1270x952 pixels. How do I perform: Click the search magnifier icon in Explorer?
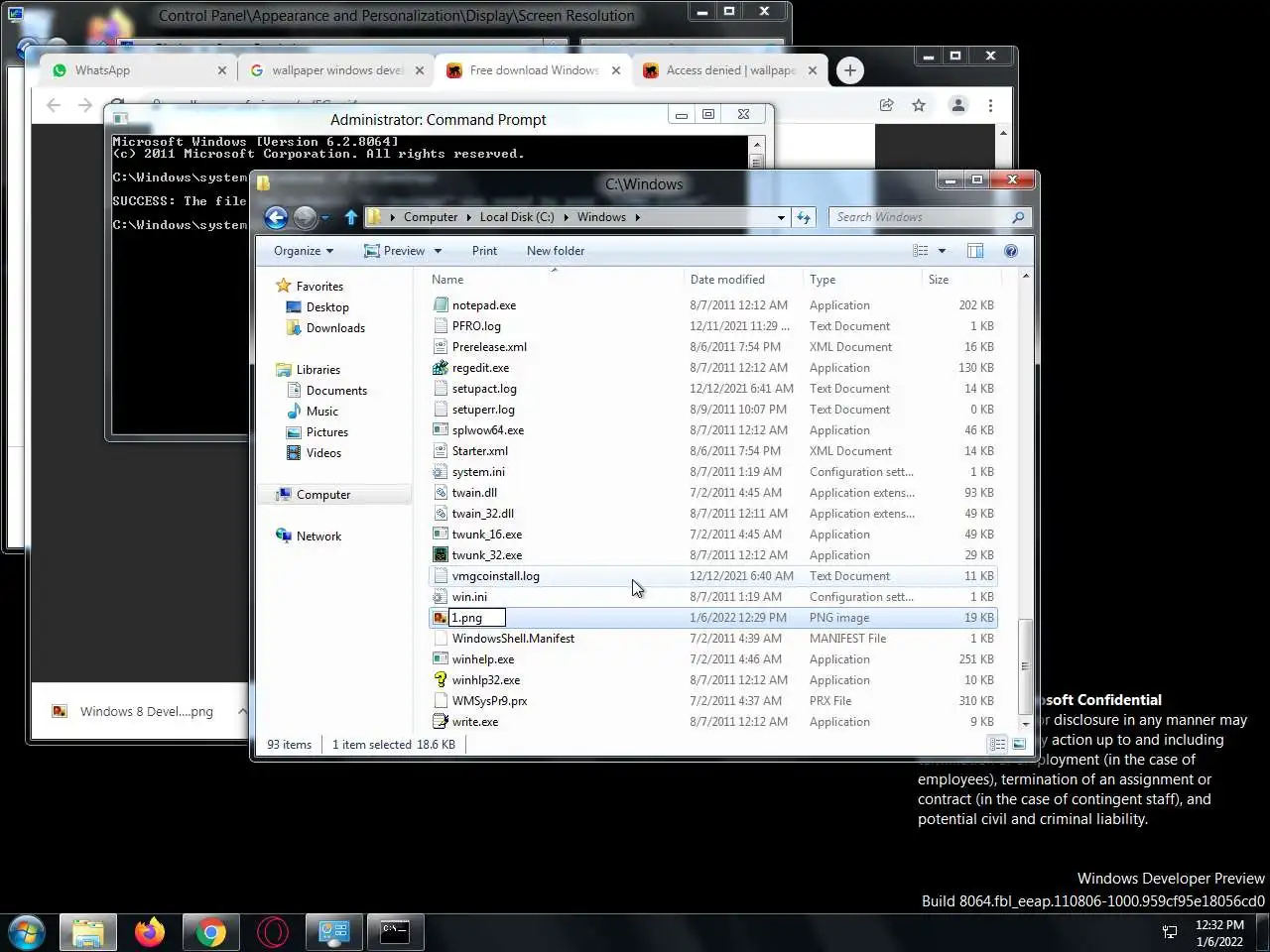[1018, 217]
